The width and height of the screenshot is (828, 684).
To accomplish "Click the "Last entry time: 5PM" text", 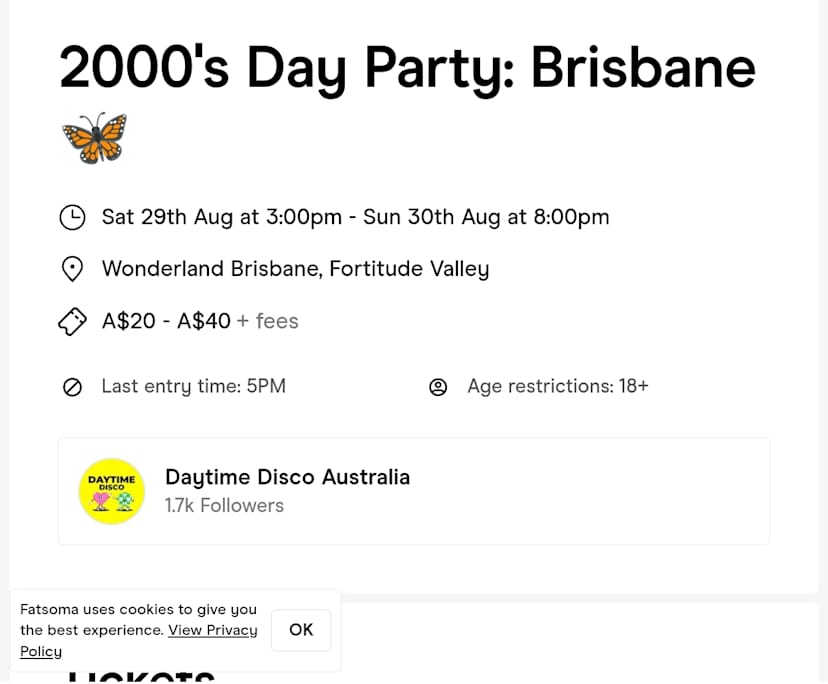I will 193,386.
